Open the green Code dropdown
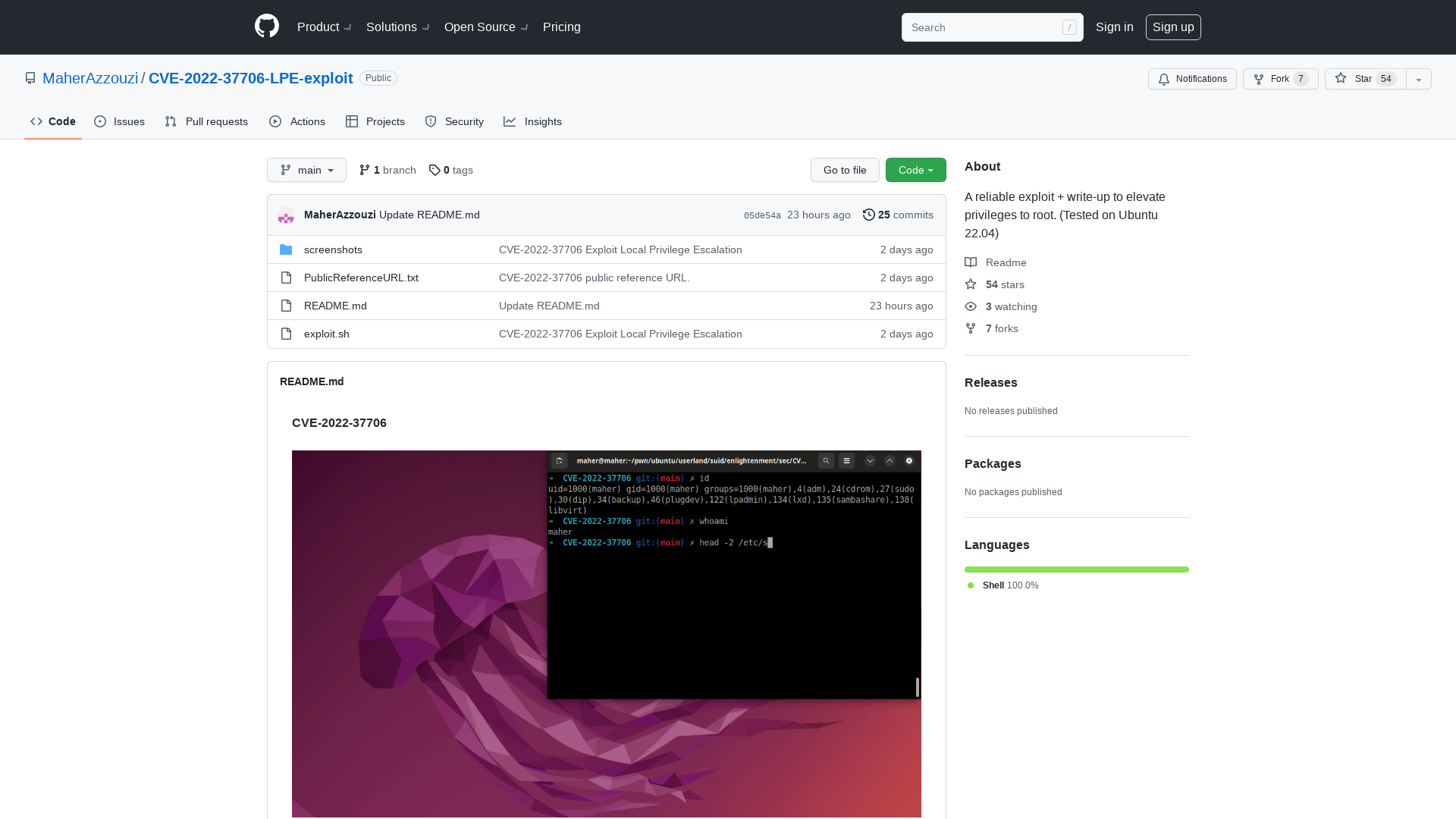1456x819 pixels. (x=915, y=170)
